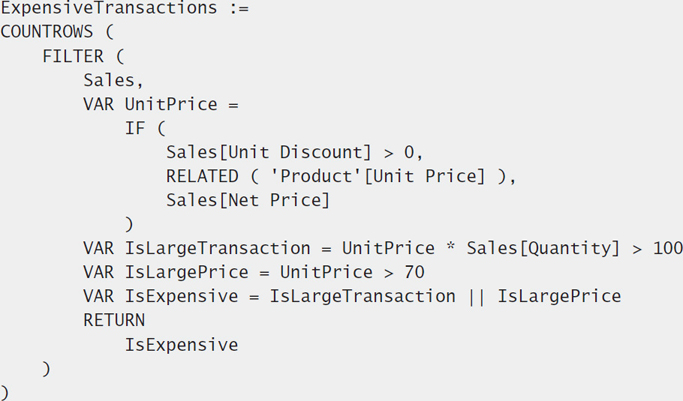Click the FILTER function keyword

(73, 56)
